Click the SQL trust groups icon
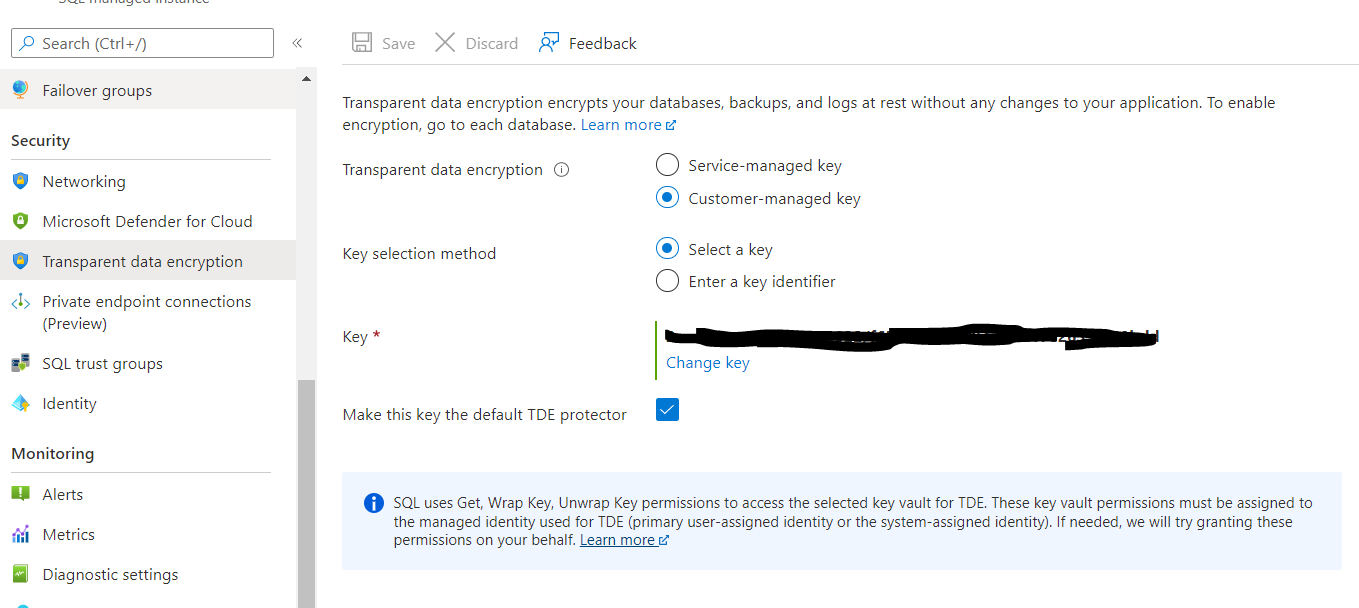The width and height of the screenshot is (1359, 608). pos(21,363)
